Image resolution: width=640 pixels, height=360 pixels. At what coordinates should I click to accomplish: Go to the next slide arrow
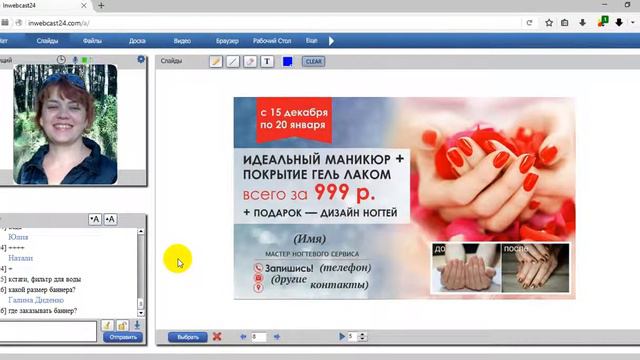click(277, 337)
